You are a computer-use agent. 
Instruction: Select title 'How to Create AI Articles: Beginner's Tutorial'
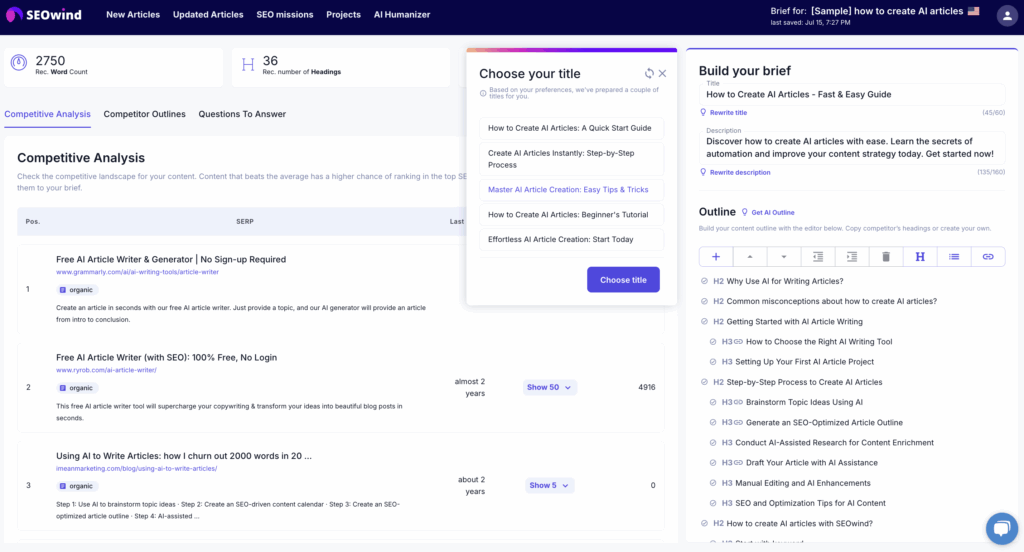[x=571, y=214]
